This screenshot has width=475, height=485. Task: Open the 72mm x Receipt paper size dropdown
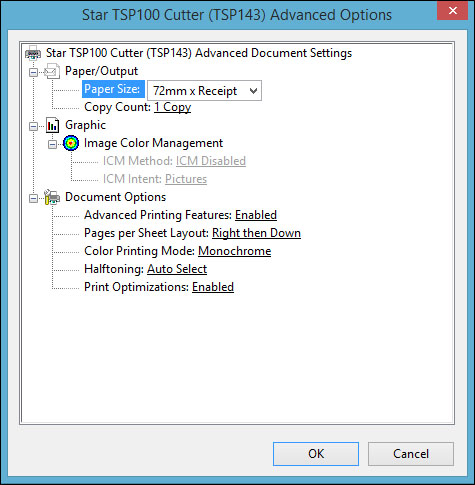(204, 90)
